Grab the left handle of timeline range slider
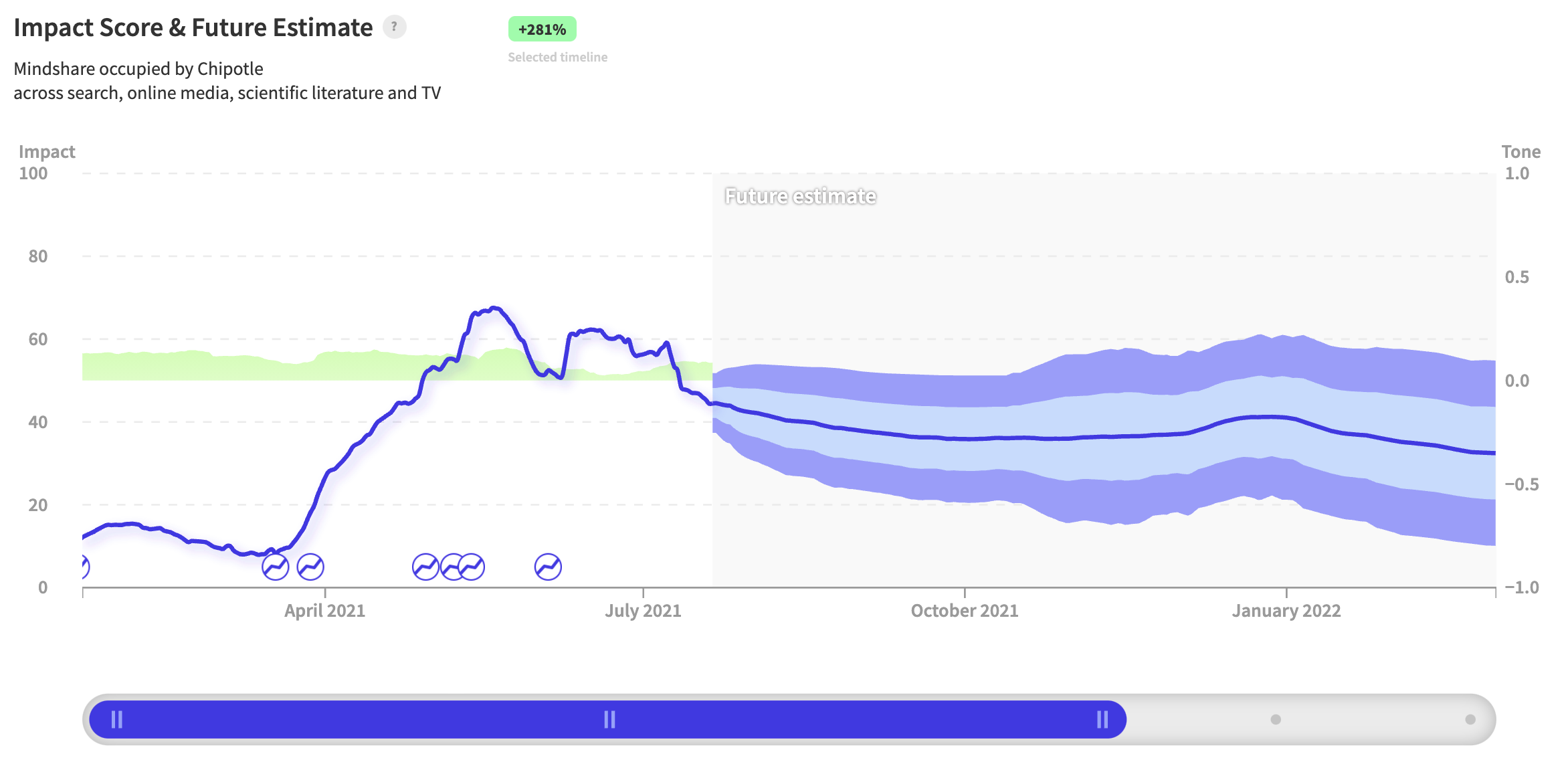Image resolution: width=1568 pixels, height=768 pixels. point(117,719)
